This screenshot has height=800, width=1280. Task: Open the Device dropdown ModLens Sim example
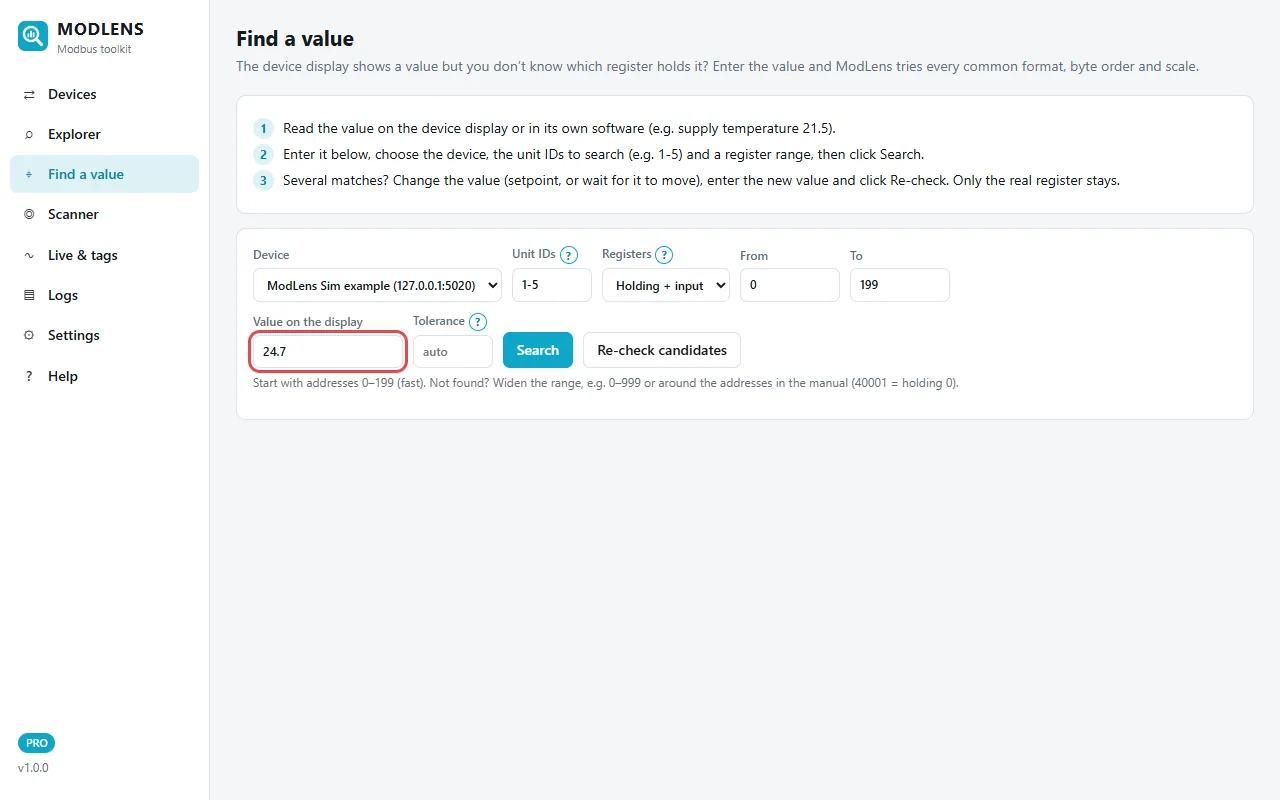[x=377, y=285]
